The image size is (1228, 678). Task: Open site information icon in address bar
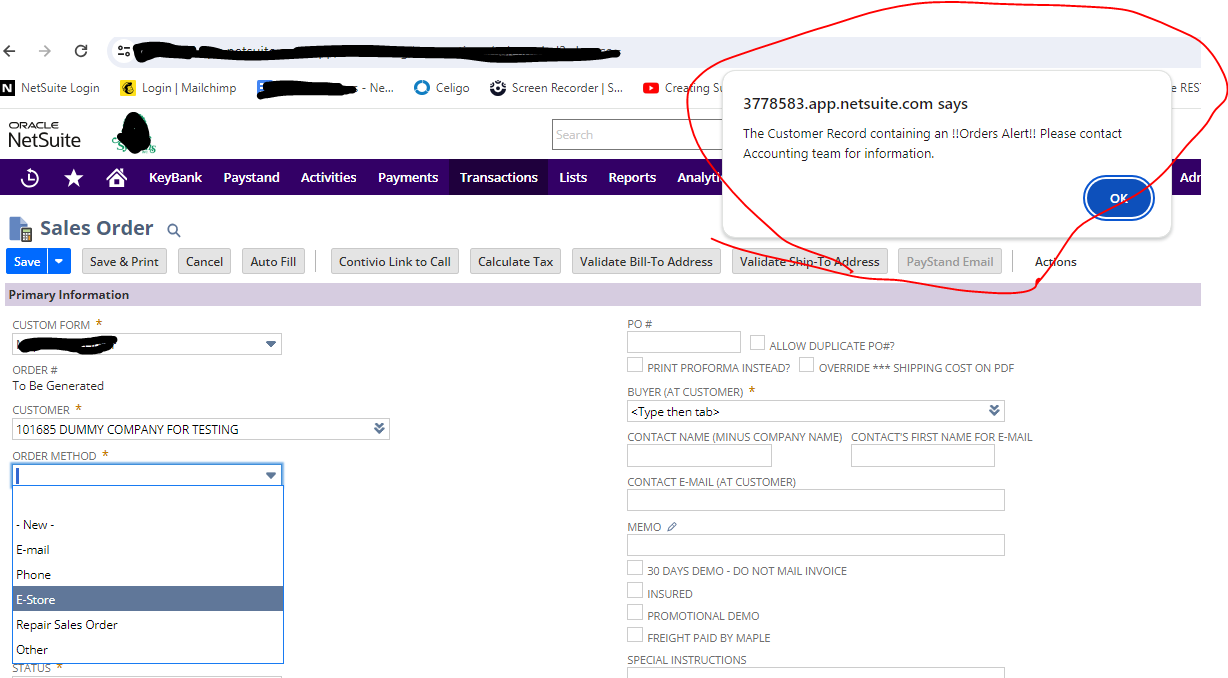124,51
